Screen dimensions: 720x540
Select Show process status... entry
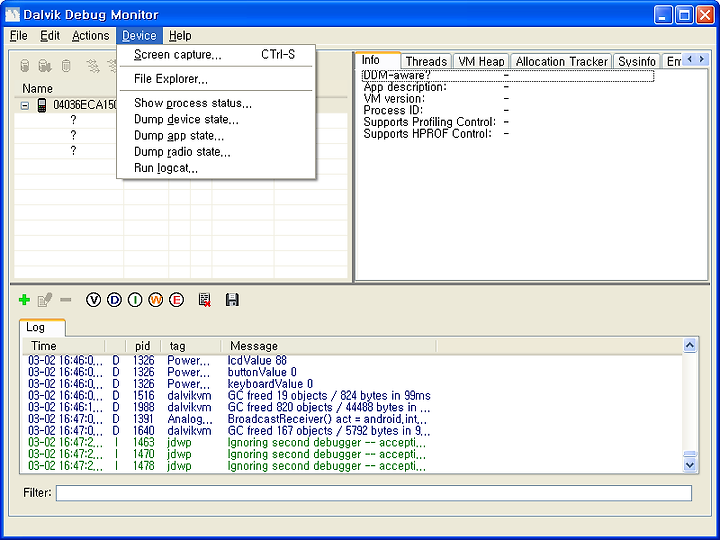(x=216, y=103)
